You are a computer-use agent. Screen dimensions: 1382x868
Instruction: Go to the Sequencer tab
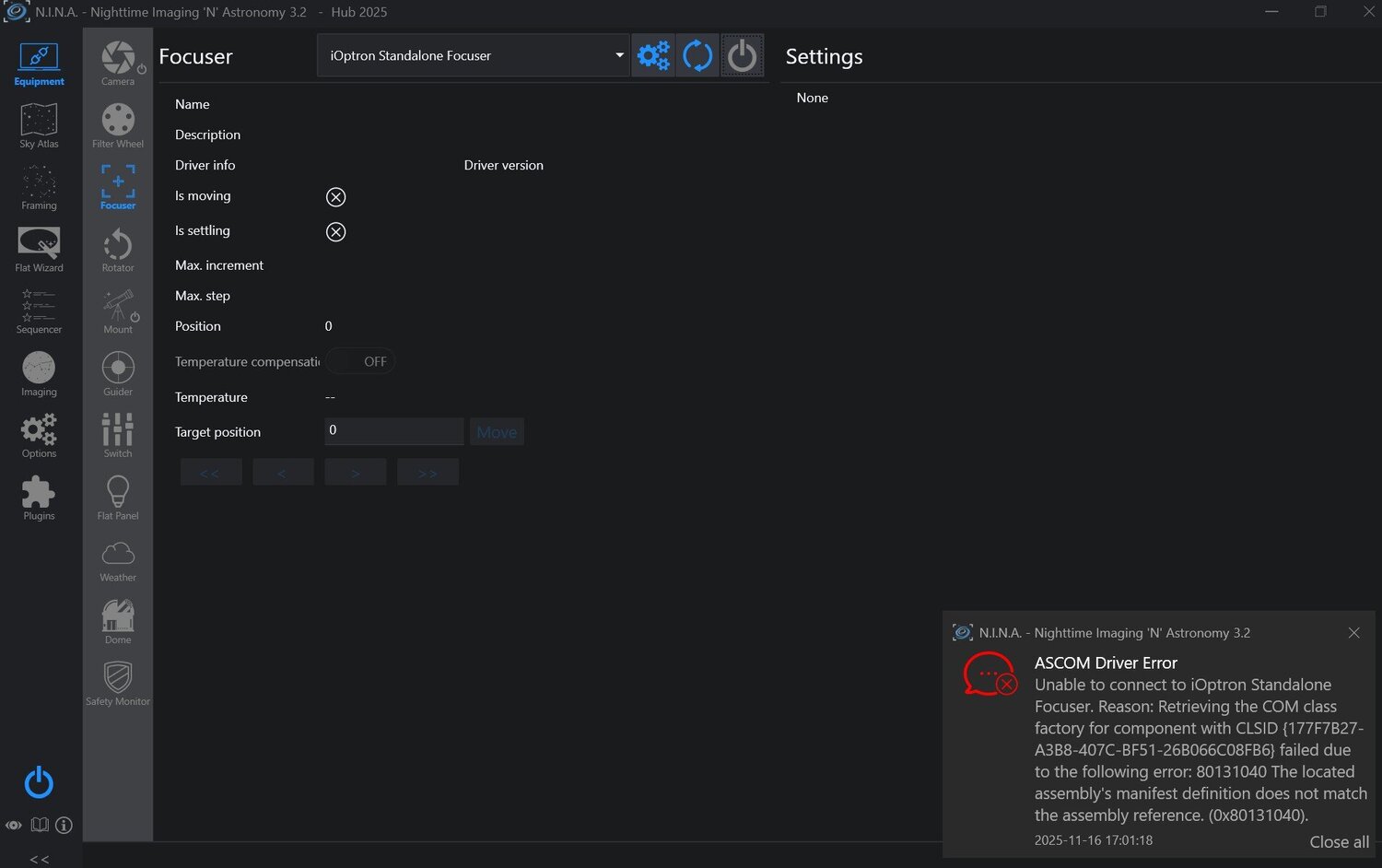click(x=39, y=311)
